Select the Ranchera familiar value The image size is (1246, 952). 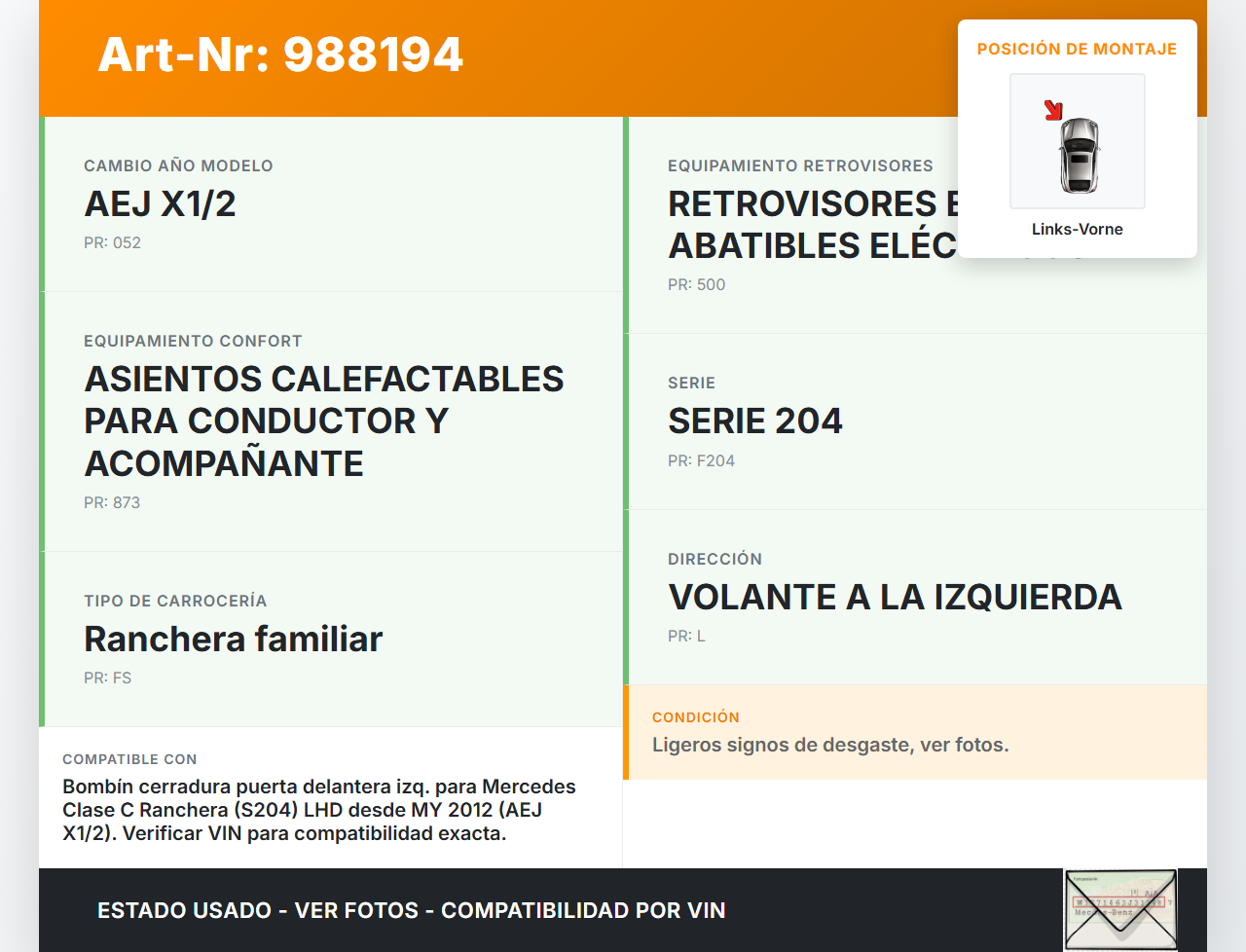[234, 639]
